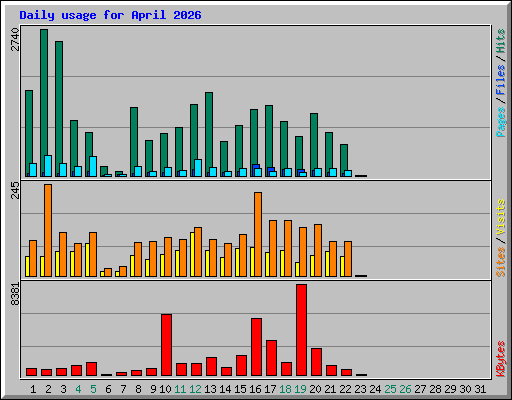Click the orange visits bar for day 6
Screen dimensions: 512x400
pos(108,272)
